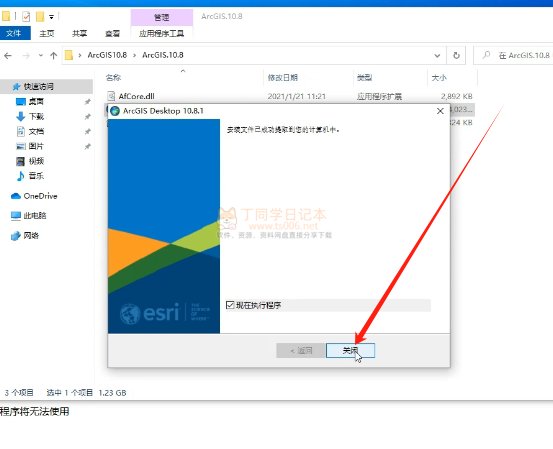This screenshot has height=449, width=553.
Task: Open the 文件 ribbon tab
Action: coord(14,34)
